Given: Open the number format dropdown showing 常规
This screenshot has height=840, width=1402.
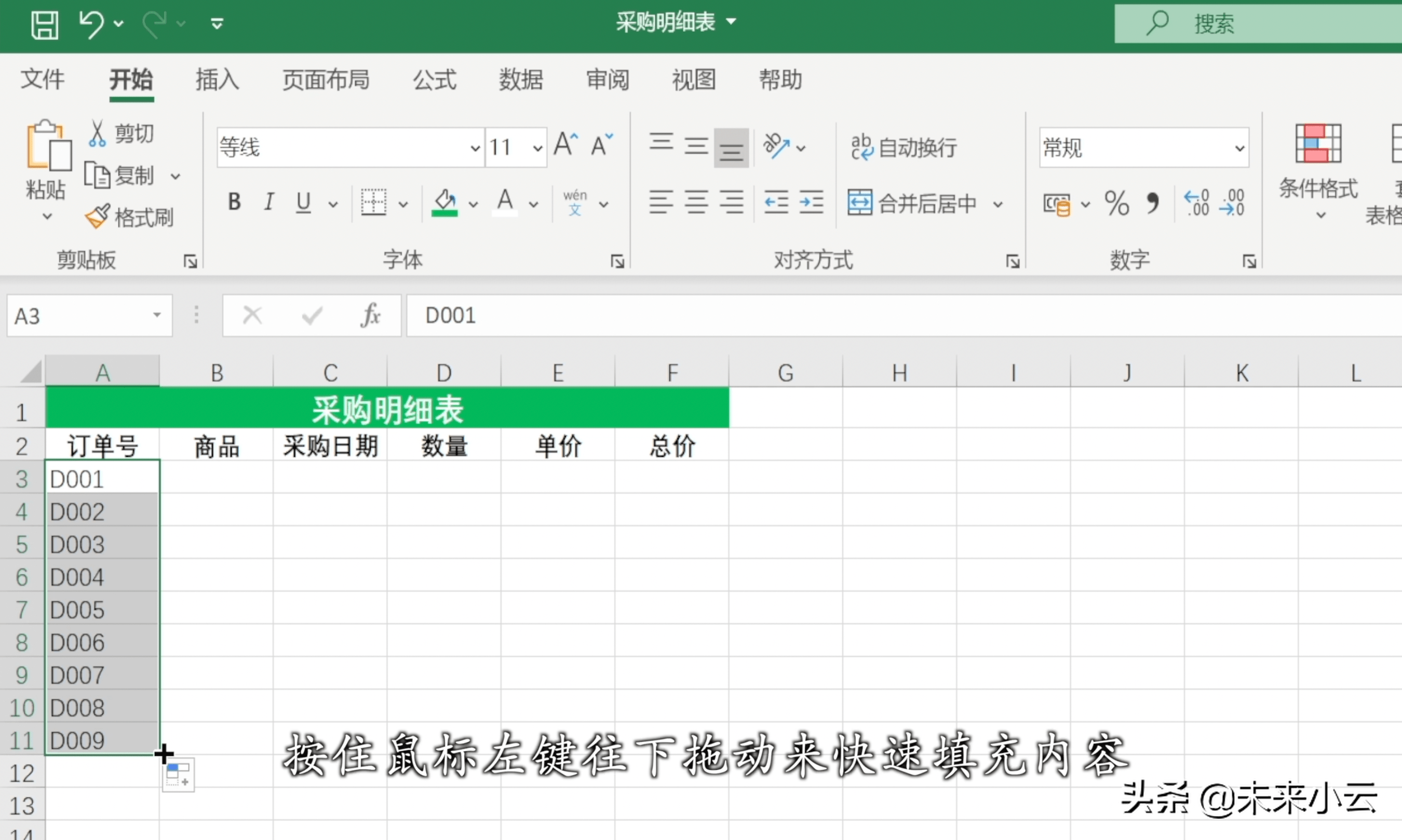Looking at the screenshot, I should point(1239,148).
